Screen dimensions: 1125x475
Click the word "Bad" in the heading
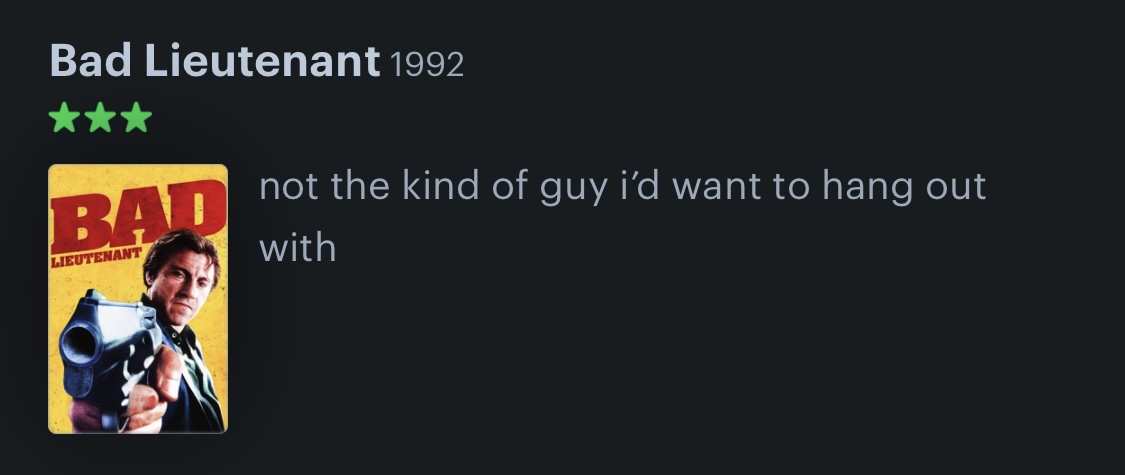point(91,63)
